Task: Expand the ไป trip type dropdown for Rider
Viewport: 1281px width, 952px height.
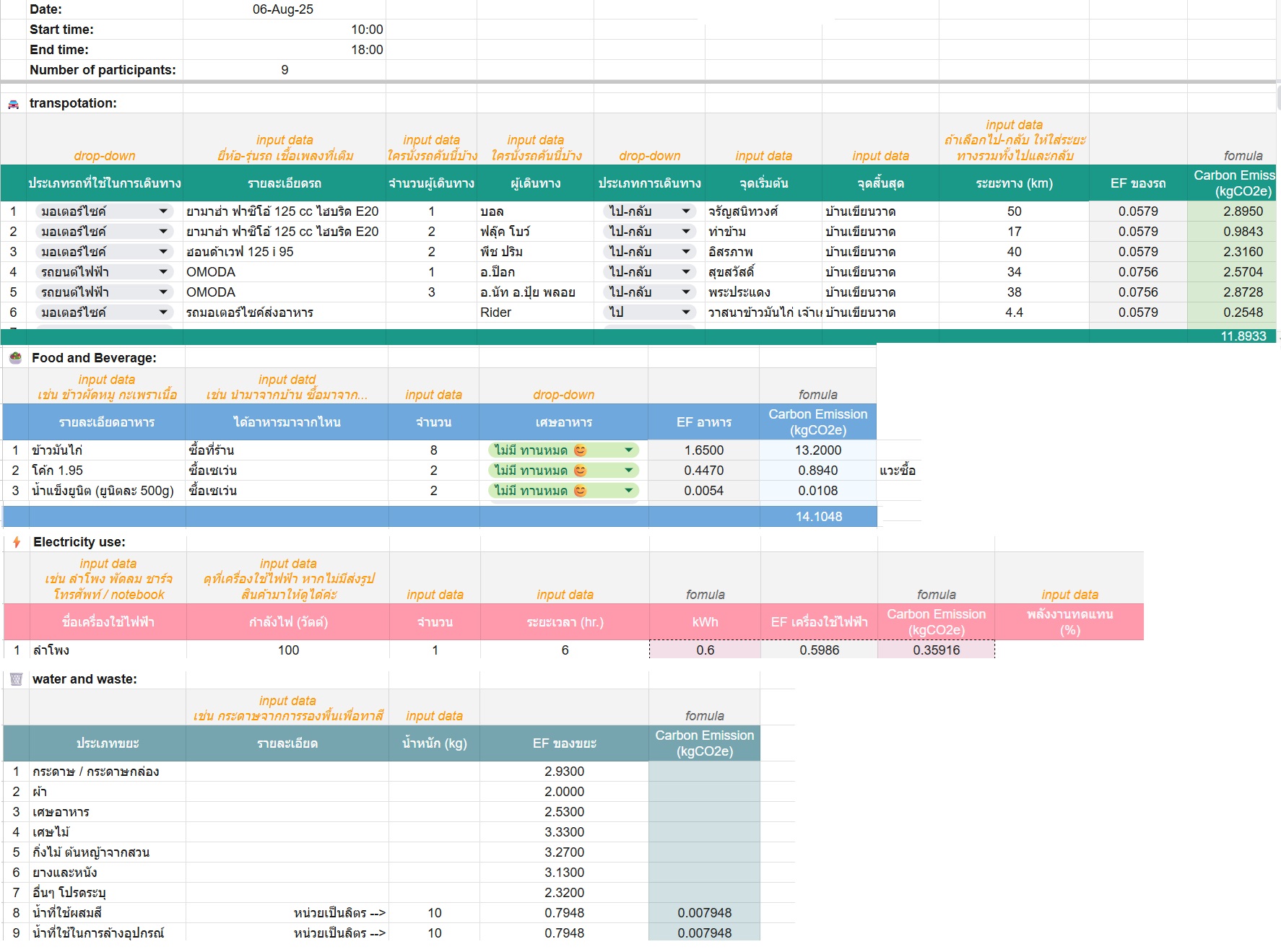Action: [x=685, y=313]
